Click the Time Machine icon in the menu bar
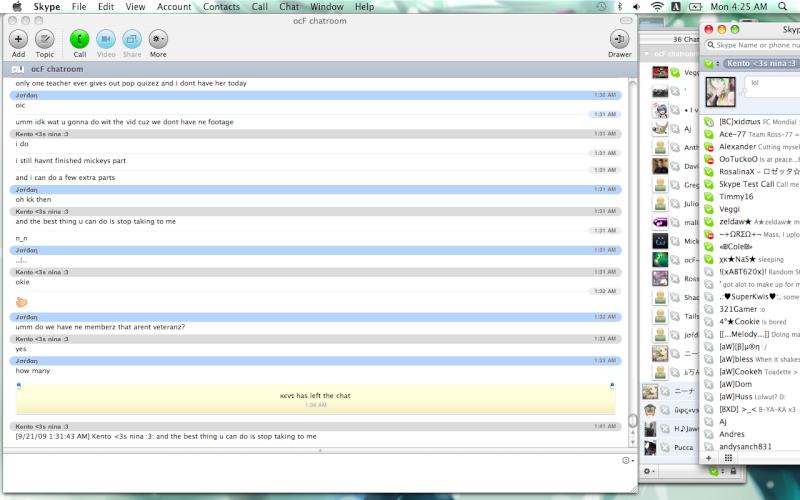 (x=601, y=7)
